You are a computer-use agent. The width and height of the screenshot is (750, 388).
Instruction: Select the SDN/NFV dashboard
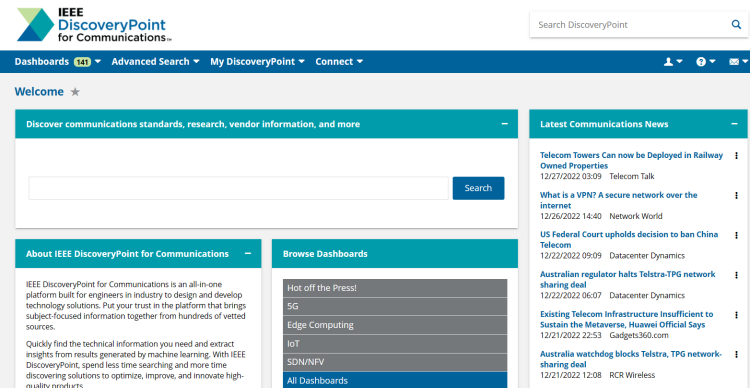point(395,362)
